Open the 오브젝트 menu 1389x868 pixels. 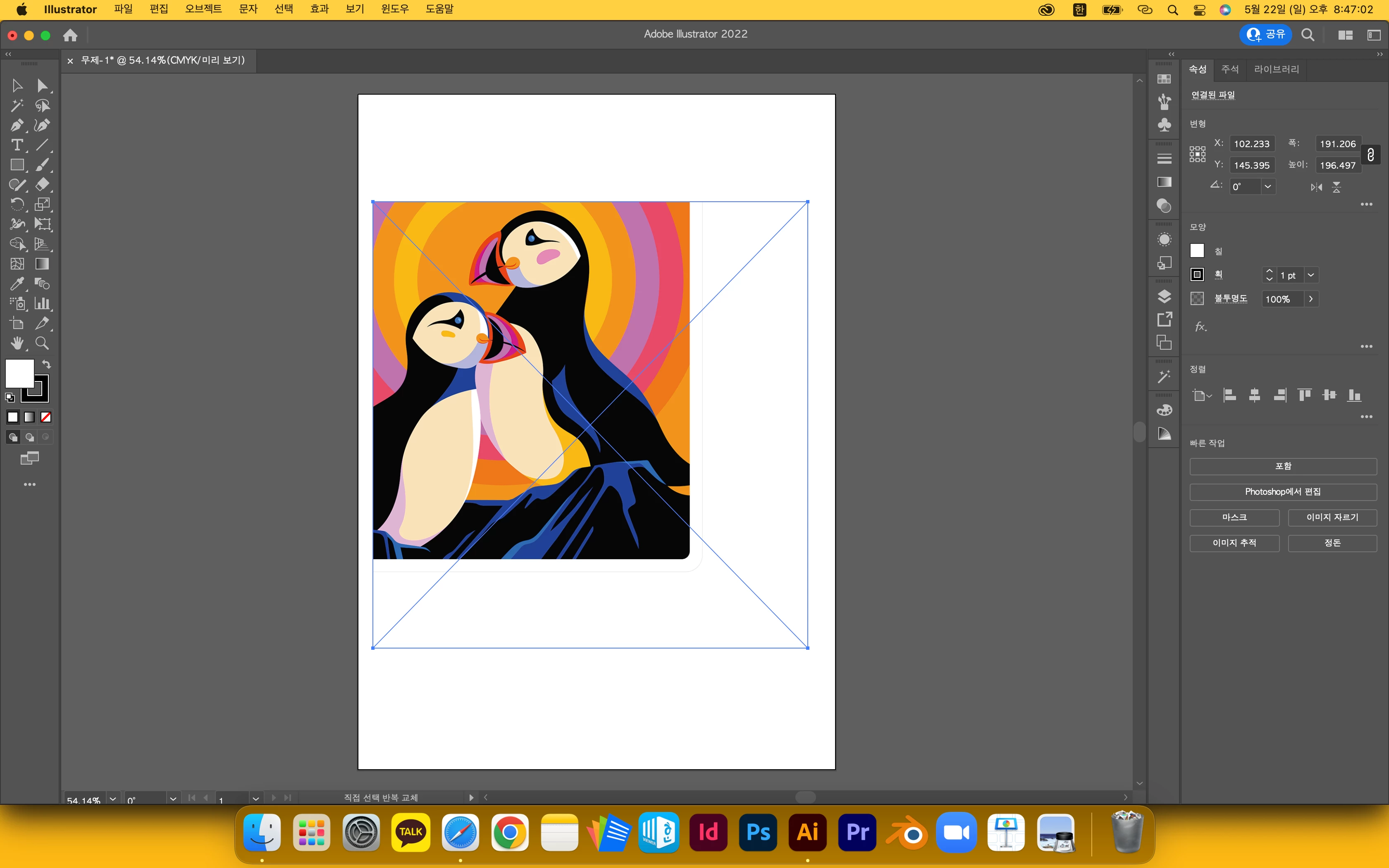click(203, 9)
